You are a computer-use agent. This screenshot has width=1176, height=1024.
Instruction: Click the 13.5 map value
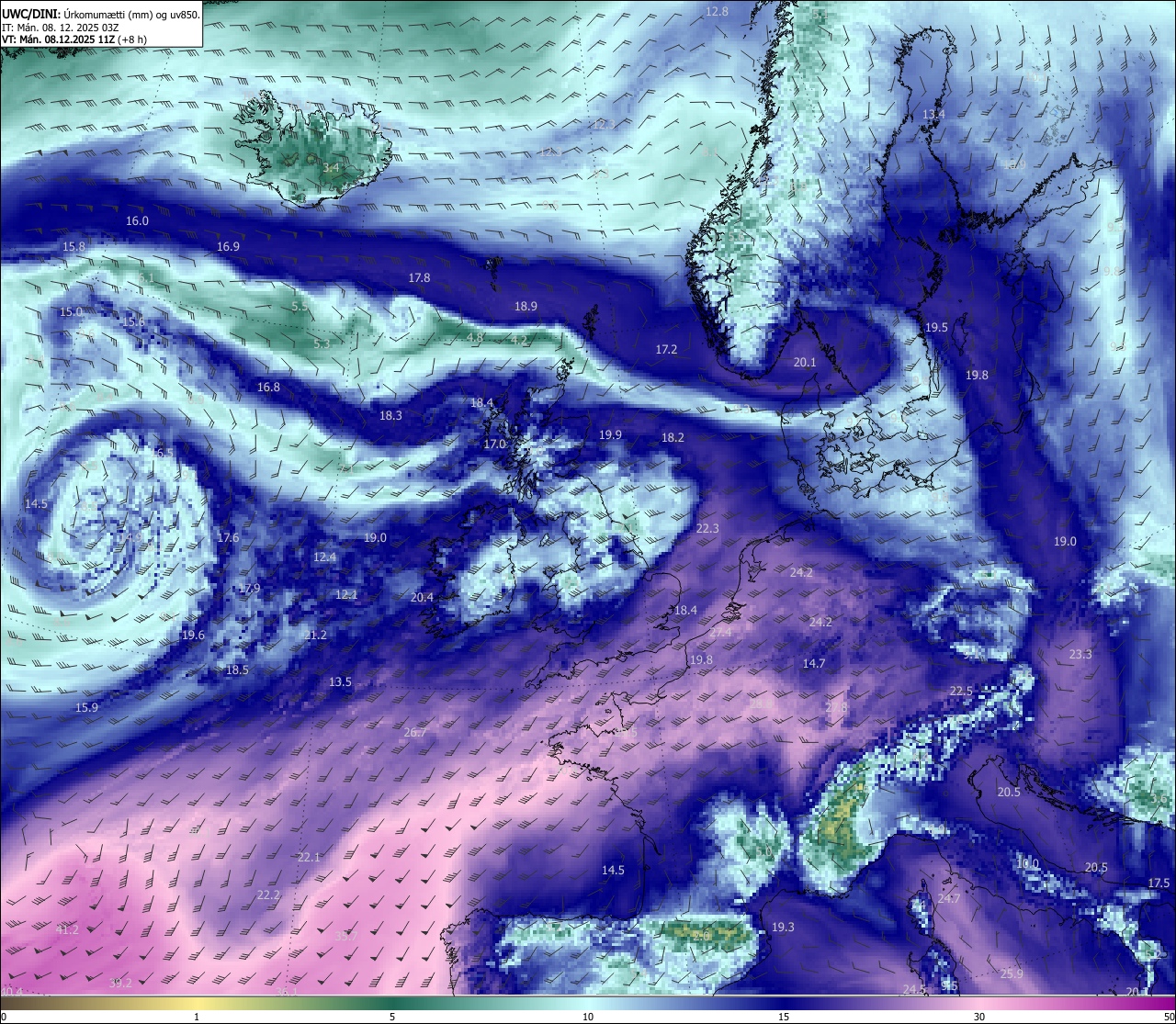click(340, 681)
